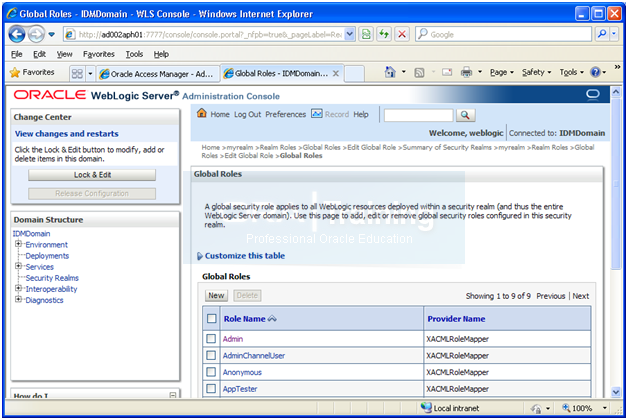Refresh the page with the green arrows icon
Screen dimensions: 628x420
pos(384,34)
